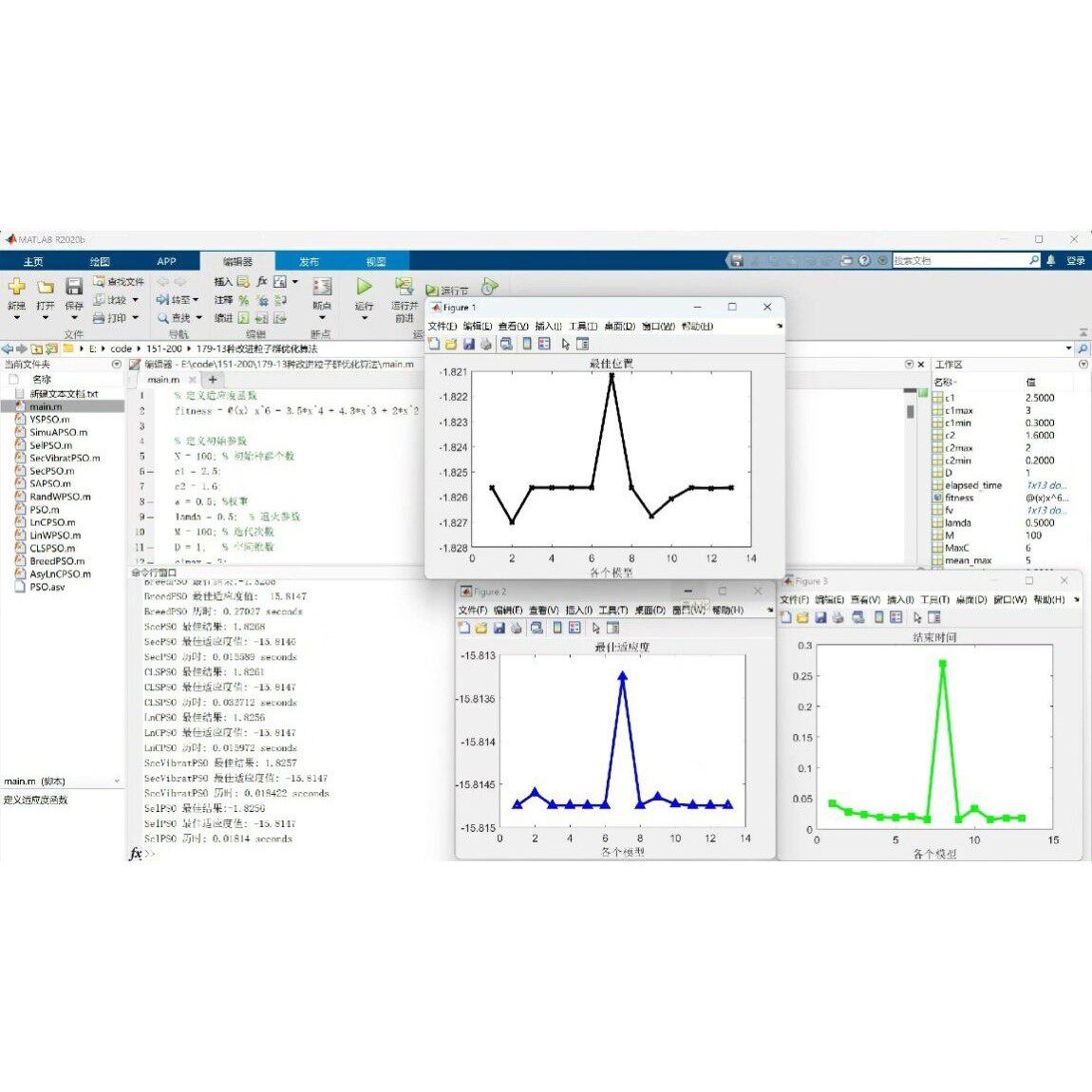Click the Print icon in Figure 2 toolbar
This screenshot has height=1092, width=1092.
[516, 629]
